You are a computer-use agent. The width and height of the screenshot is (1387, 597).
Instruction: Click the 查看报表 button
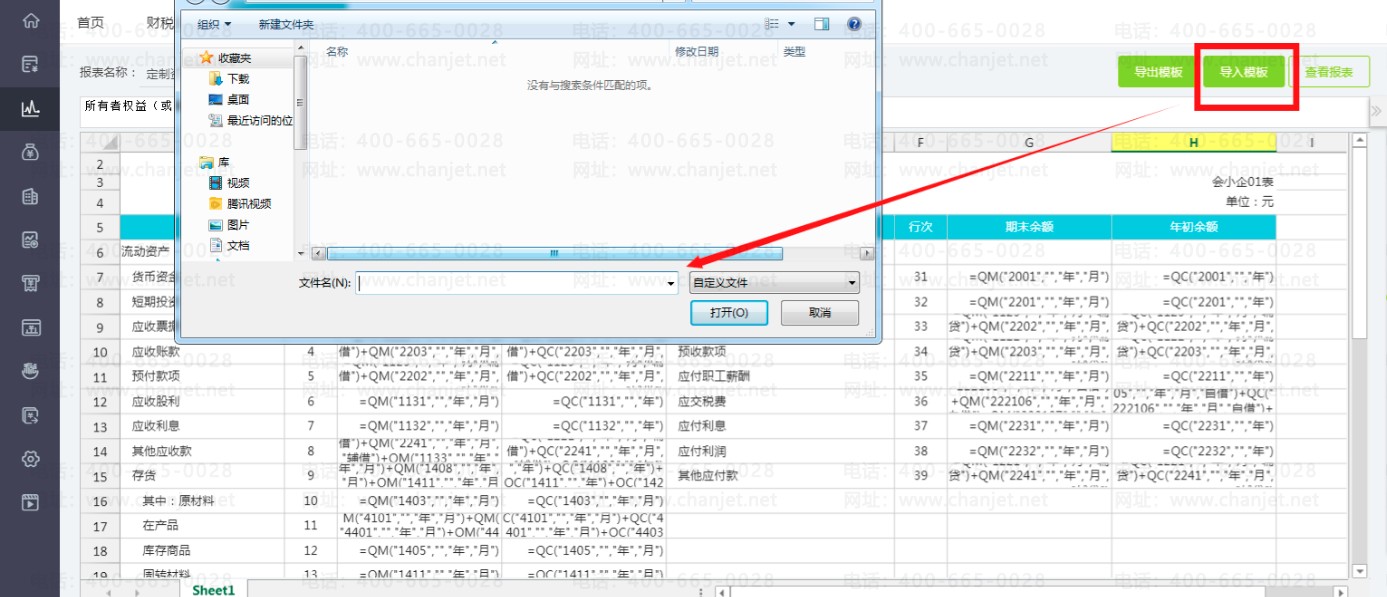(x=1330, y=72)
